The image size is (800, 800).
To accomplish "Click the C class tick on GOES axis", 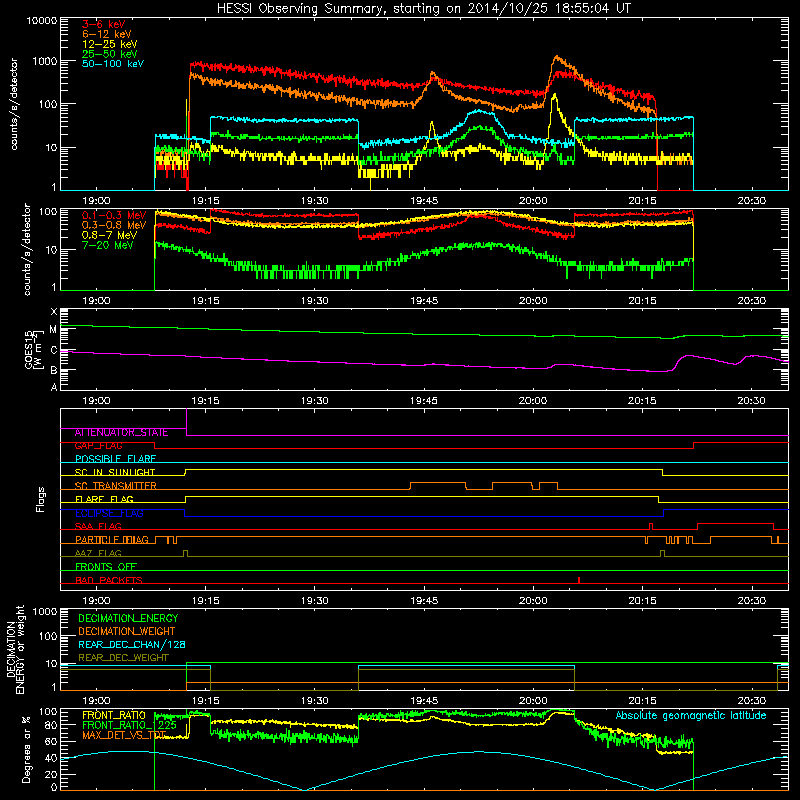I will point(54,351).
